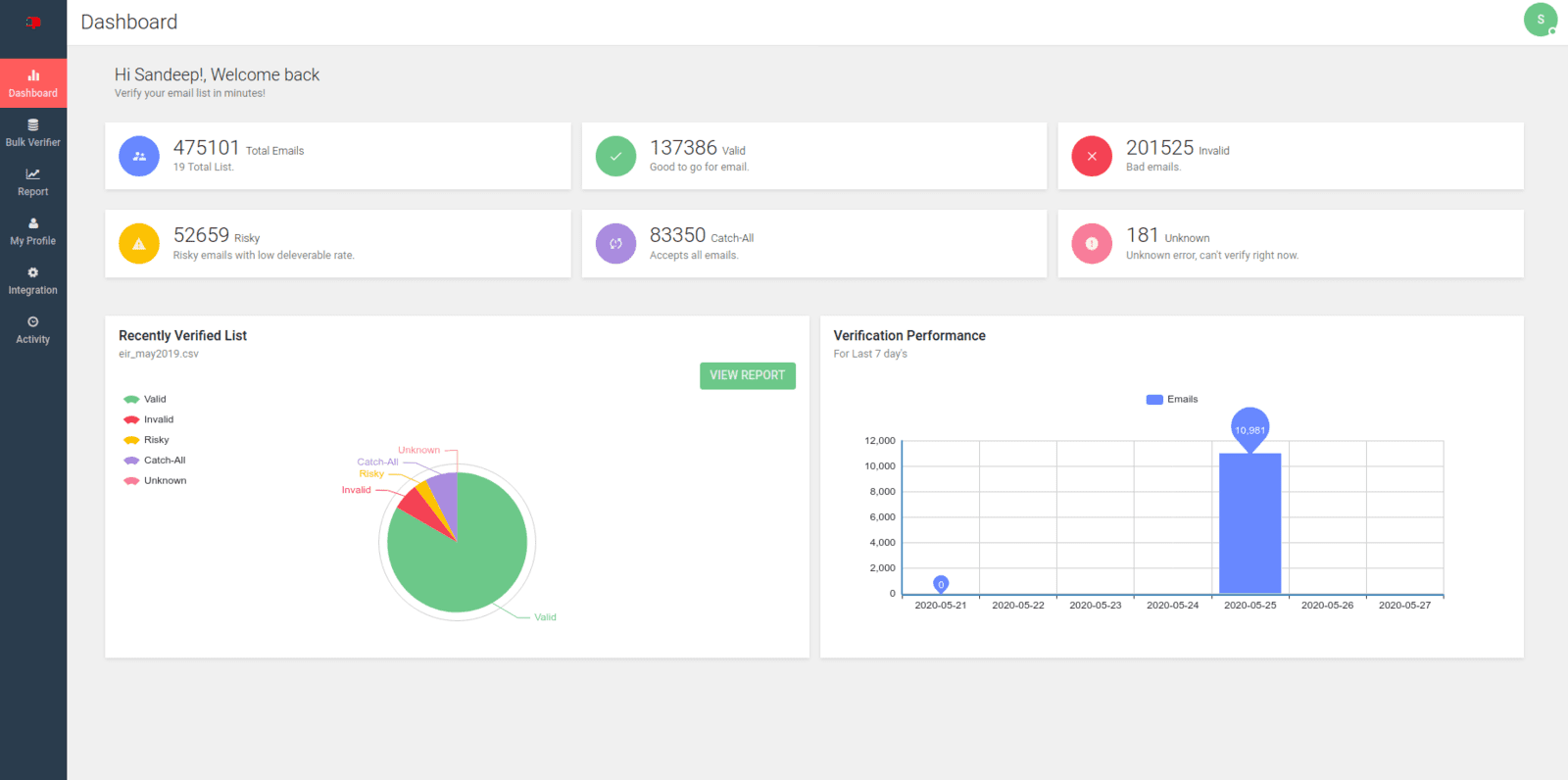Click the 83350 Catch-All count
Screen dimensions: 1568x780
[677, 235]
